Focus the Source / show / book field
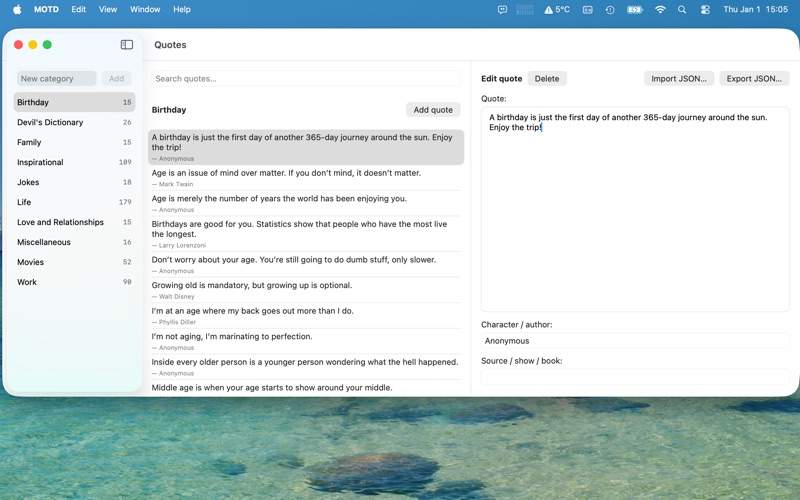 [635, 377]
